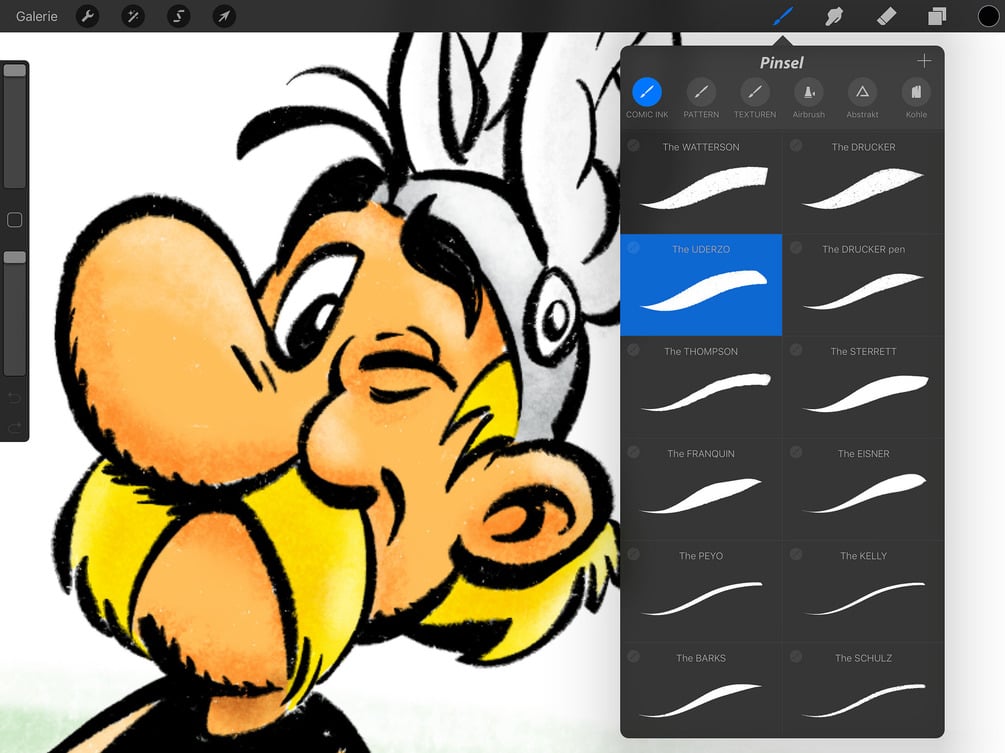Click the brush opacity slider handle
This screenshot has height=753, width=1005.
15,257
